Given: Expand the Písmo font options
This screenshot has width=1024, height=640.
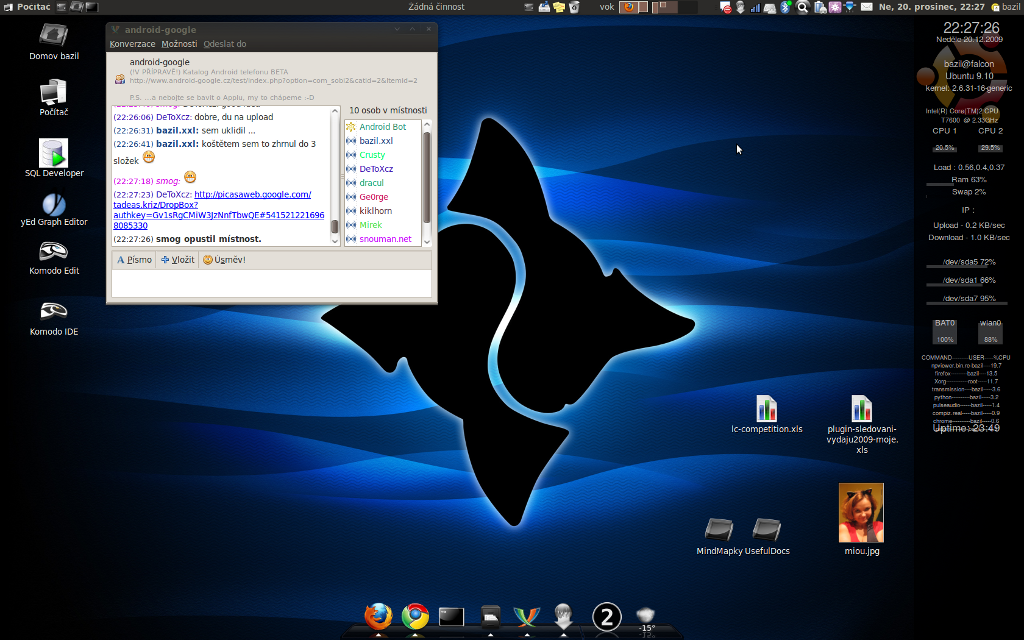Looking at the screenshot, I should (134, 260).
